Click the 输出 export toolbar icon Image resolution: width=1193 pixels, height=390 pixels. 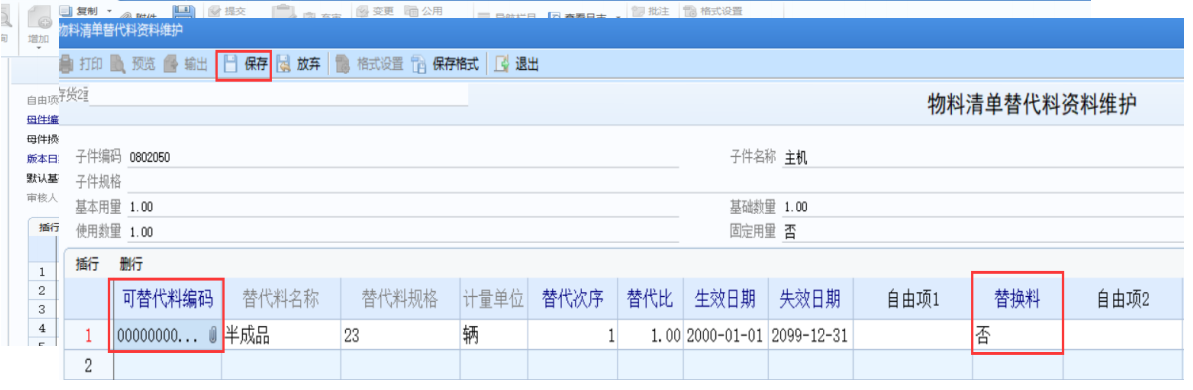170,65
